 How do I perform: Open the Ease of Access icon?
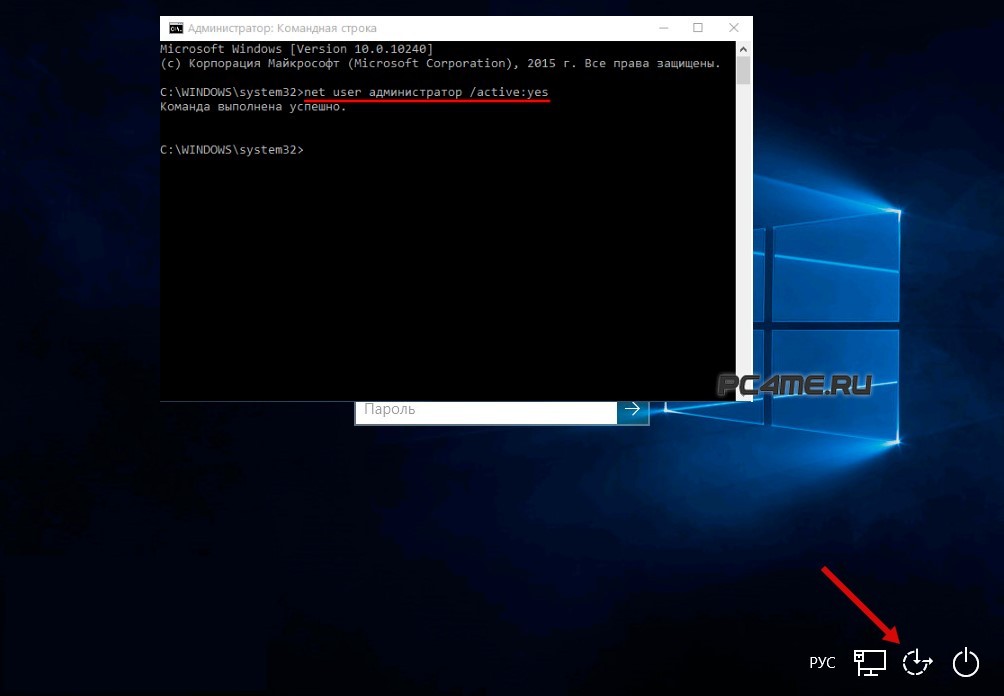(917, 662)
